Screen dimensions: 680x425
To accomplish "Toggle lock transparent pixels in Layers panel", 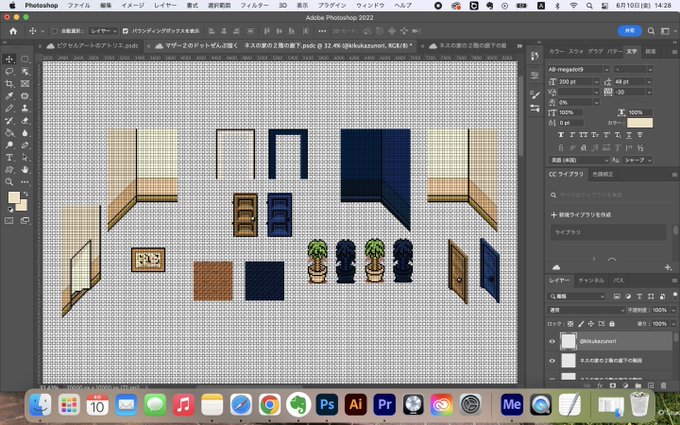I will 570,324.
